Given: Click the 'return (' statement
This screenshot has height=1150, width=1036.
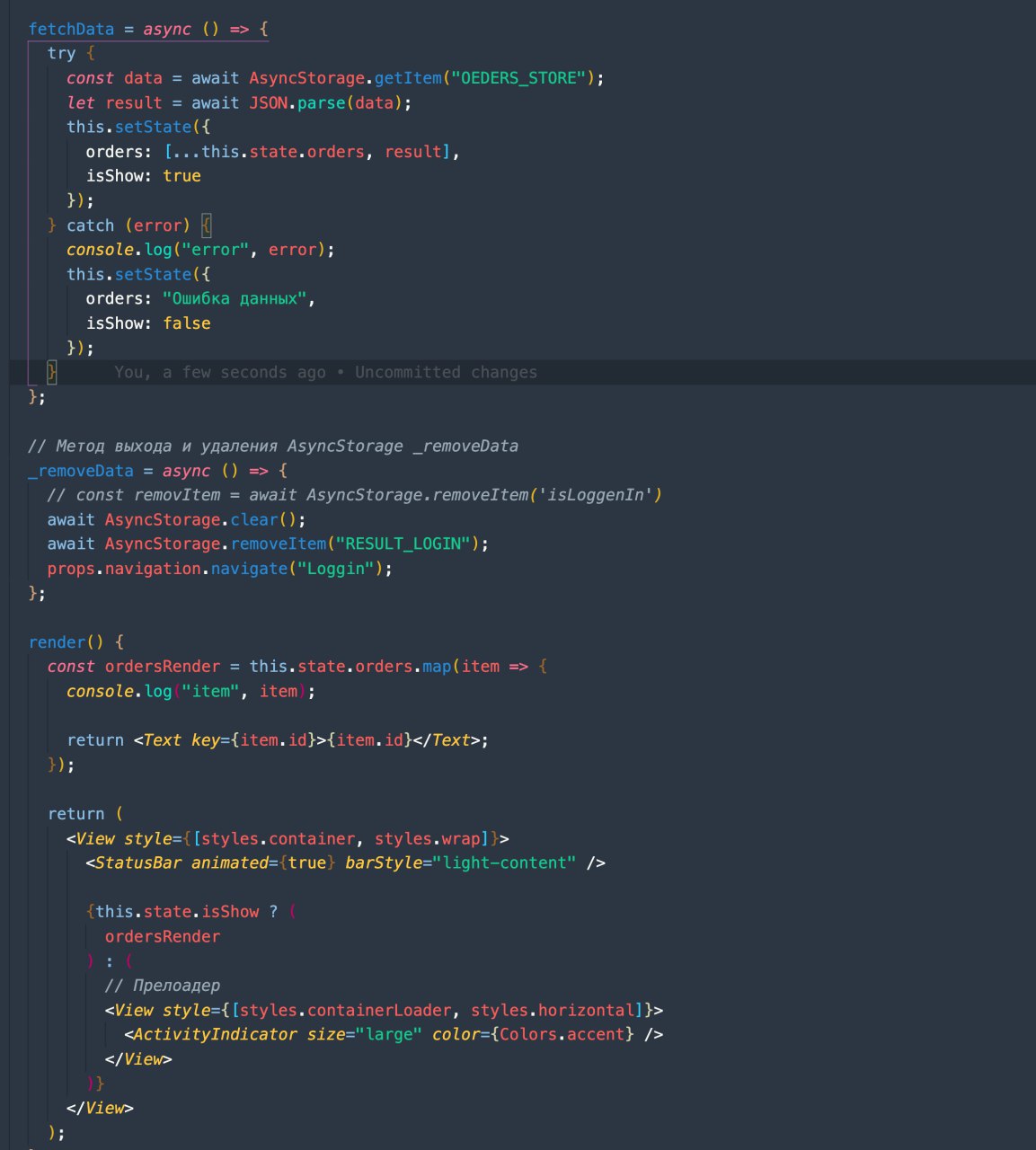Looking at the screenshot, I should (x=86, y=814).
